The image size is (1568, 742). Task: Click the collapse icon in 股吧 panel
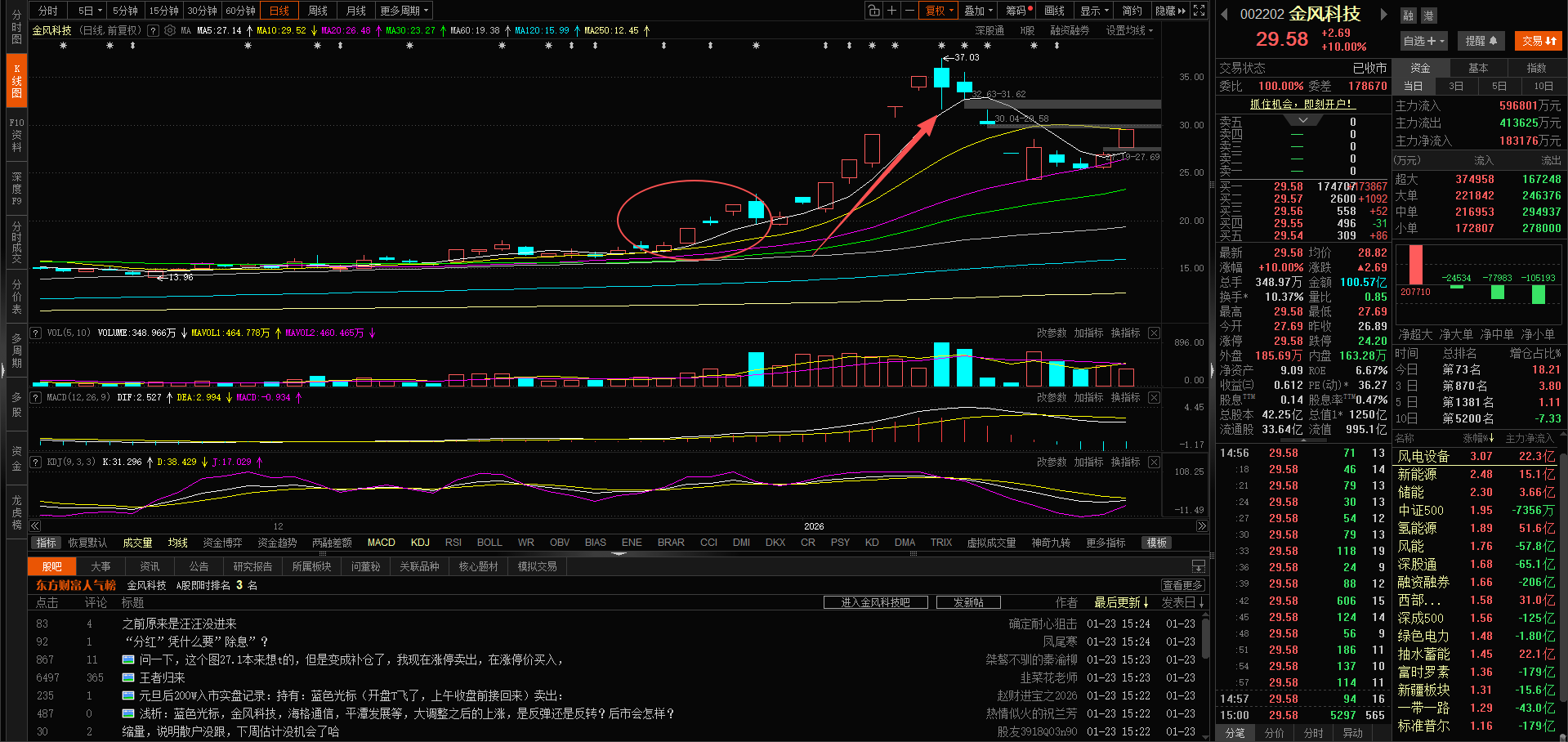(x=1198, y=566)
